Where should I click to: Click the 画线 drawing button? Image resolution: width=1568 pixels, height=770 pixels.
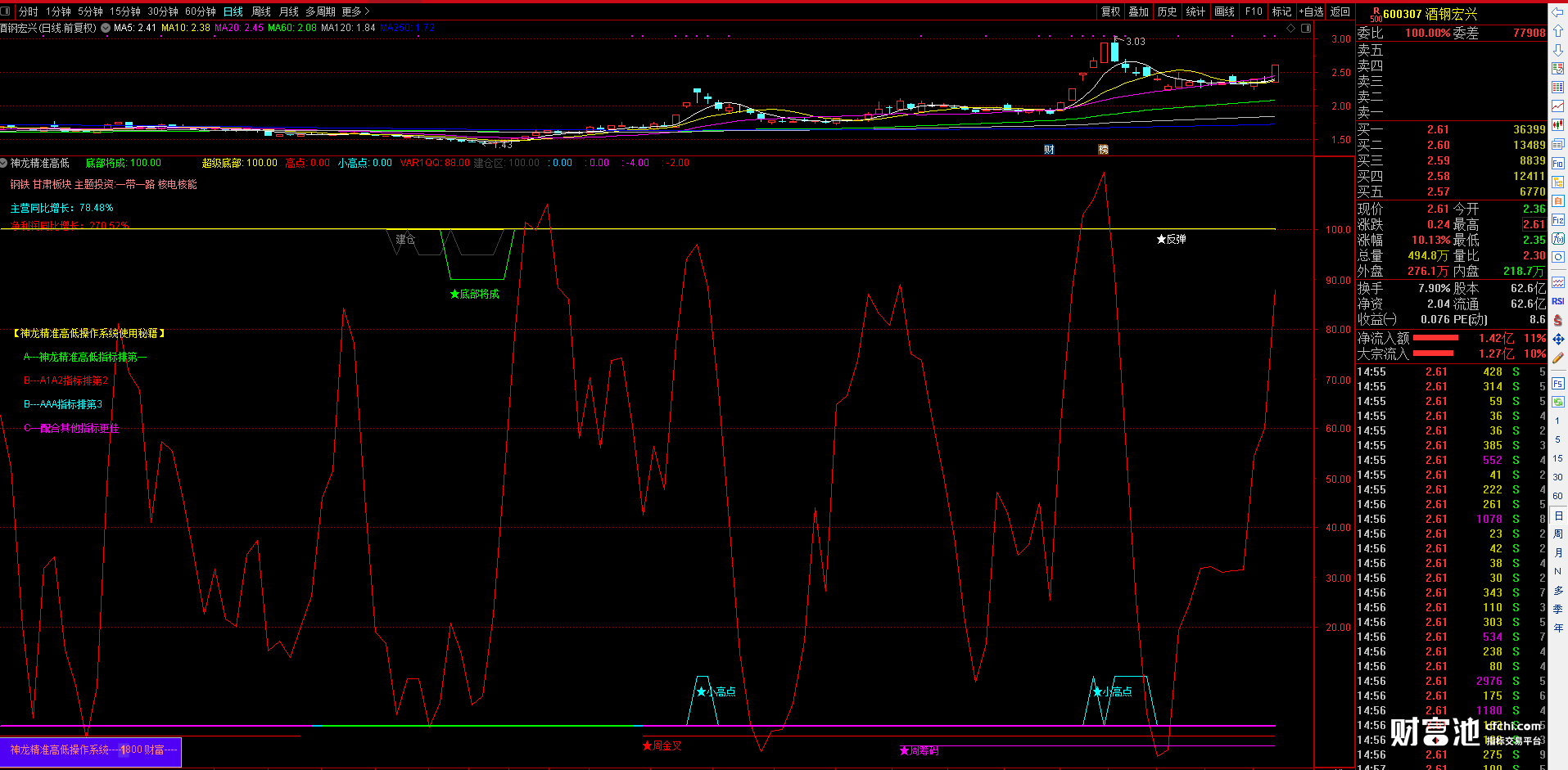(1224, 11)
